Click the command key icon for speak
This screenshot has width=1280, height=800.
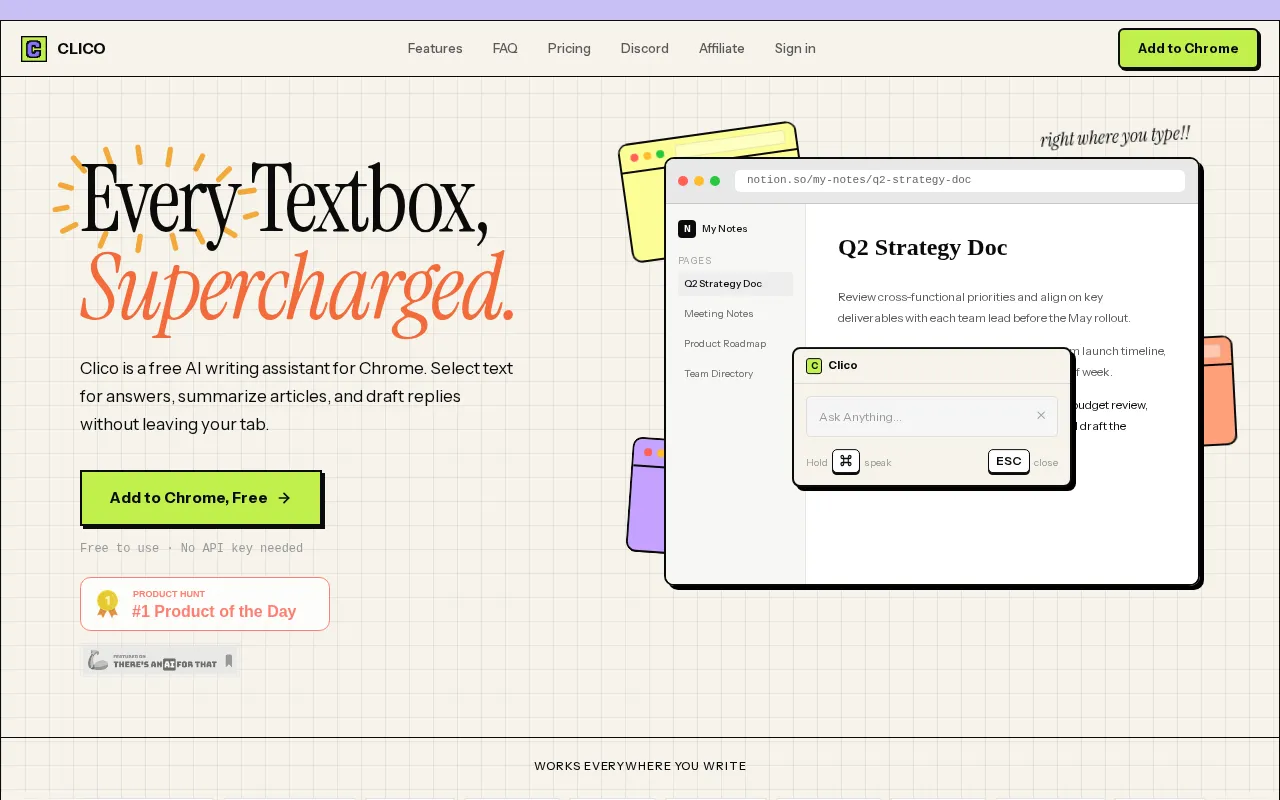click(x=846, y=461)
